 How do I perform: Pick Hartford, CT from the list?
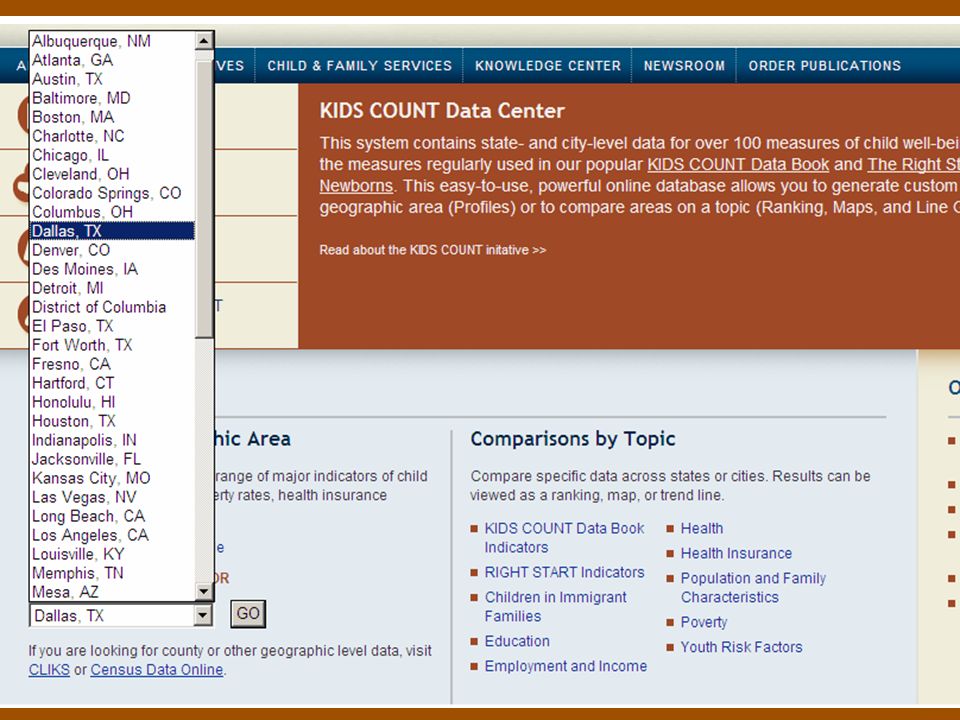coord(113,383)
